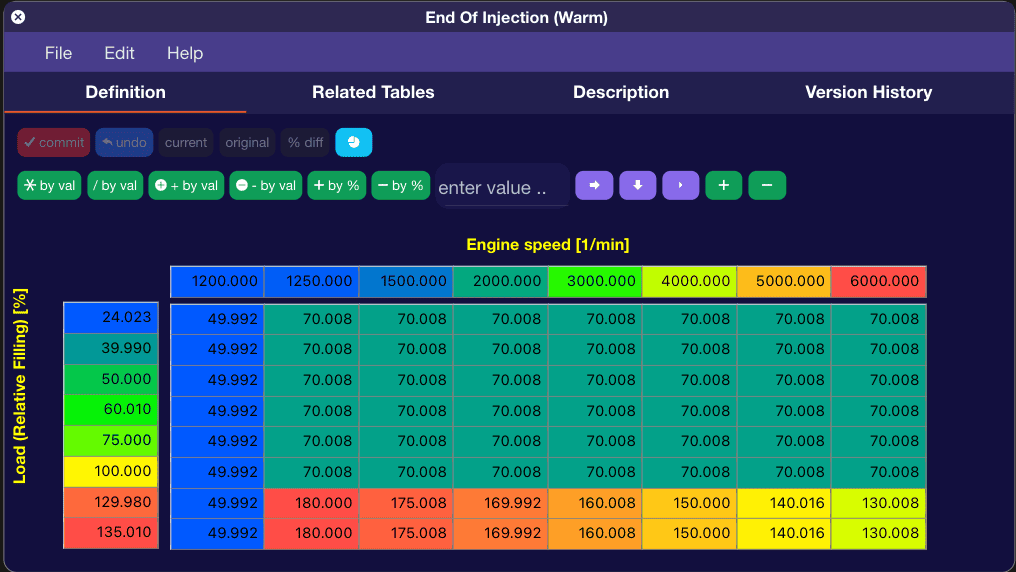Viewport: 1016px width, 572px height.
Task: Toggle the % diff view button
Action: (305, 143)
